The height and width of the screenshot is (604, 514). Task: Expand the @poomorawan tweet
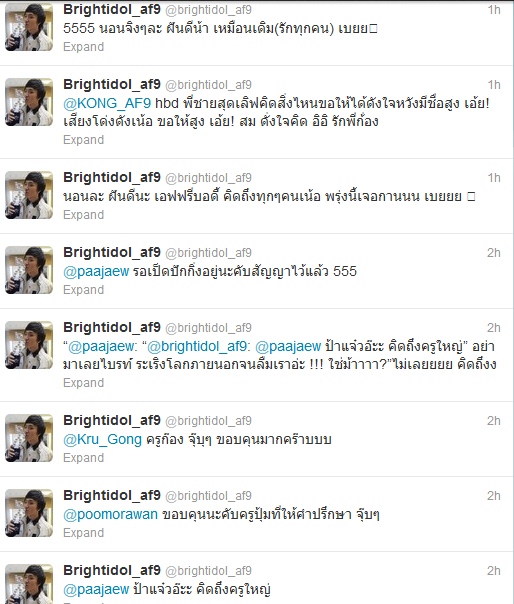click(84, 533)
